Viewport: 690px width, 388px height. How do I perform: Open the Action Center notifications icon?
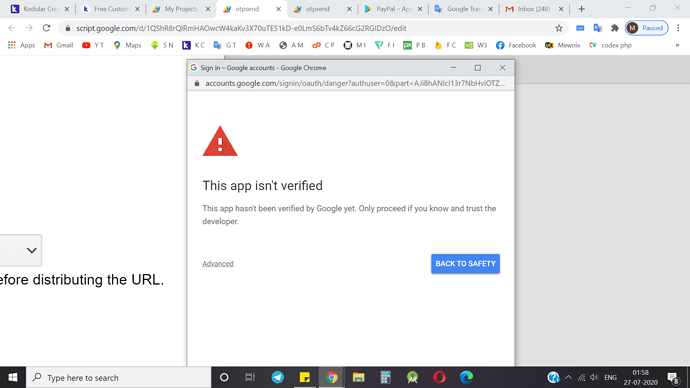673,377
